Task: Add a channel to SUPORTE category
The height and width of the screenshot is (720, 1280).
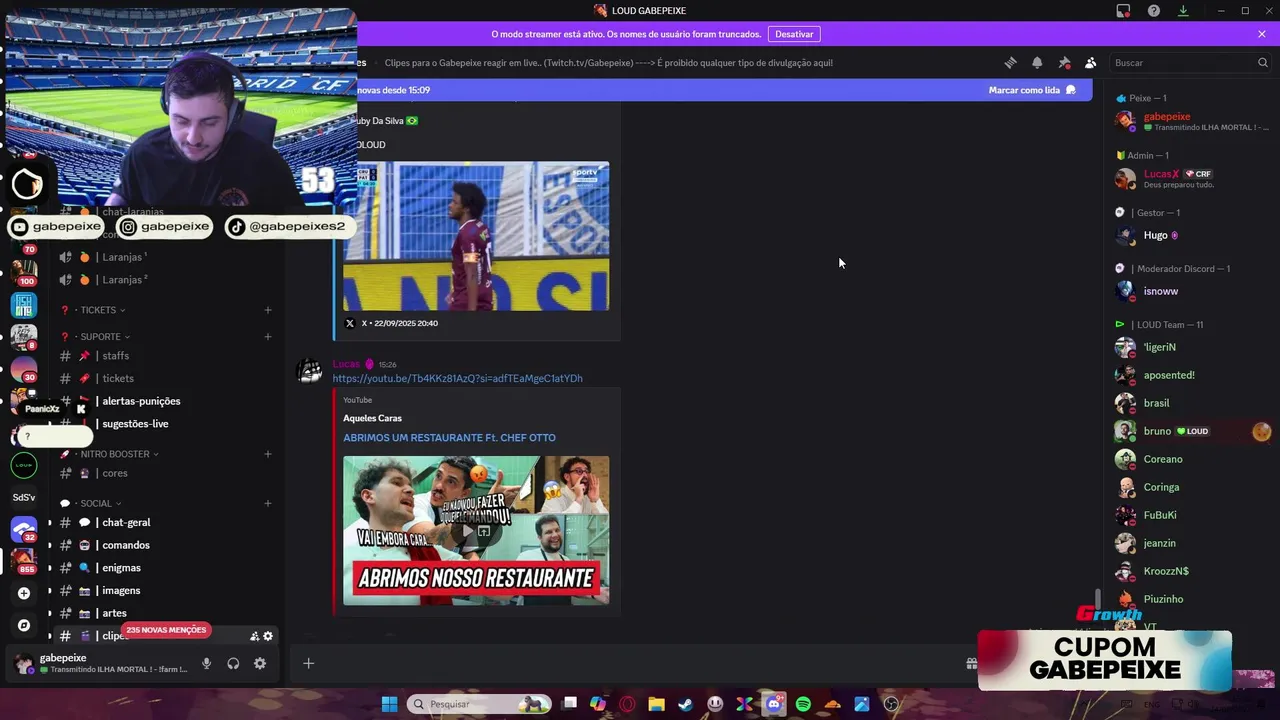Action: coord(268,337)
